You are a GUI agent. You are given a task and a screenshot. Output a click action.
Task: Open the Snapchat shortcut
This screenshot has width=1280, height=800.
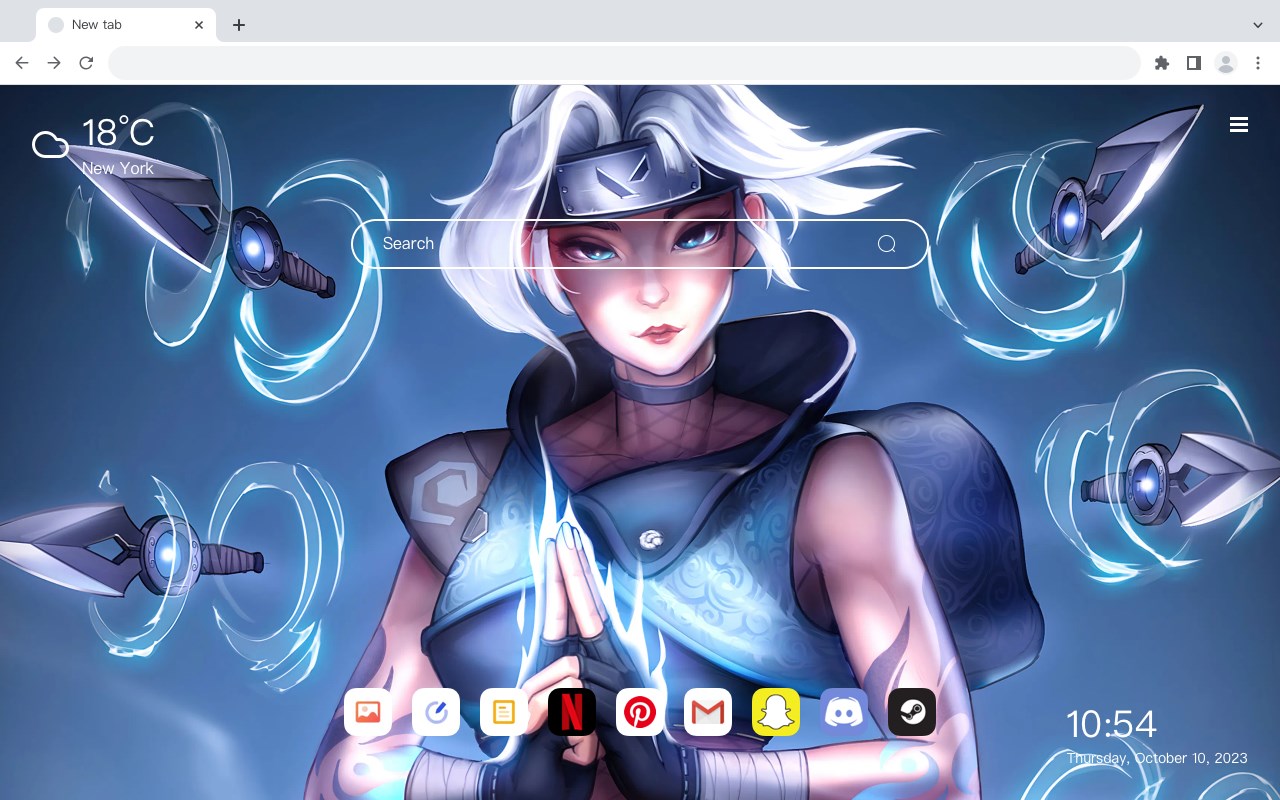tap(776, 712)
